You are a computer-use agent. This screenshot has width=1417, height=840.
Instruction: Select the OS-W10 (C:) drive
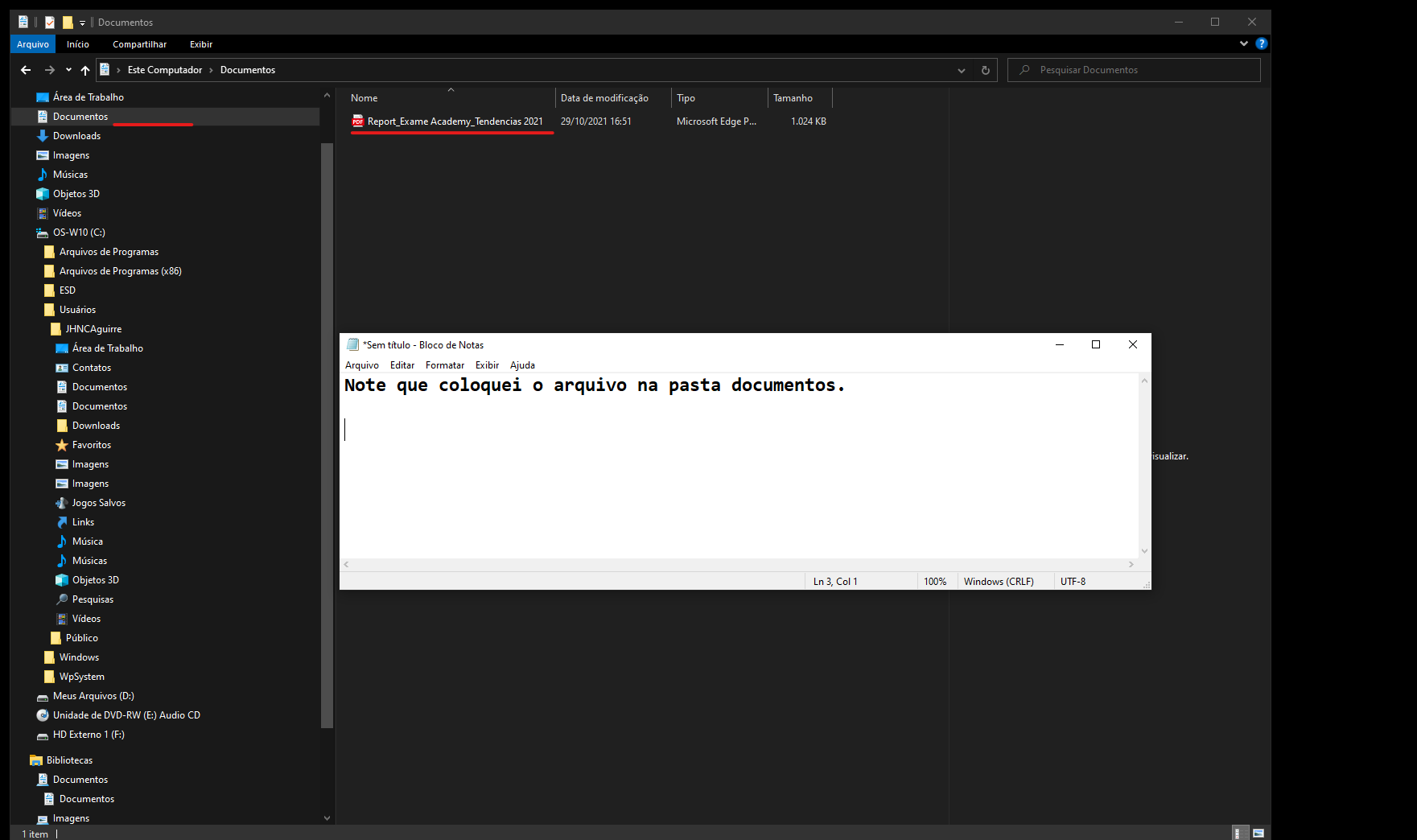pyautogui.click(x=79, y=233)
